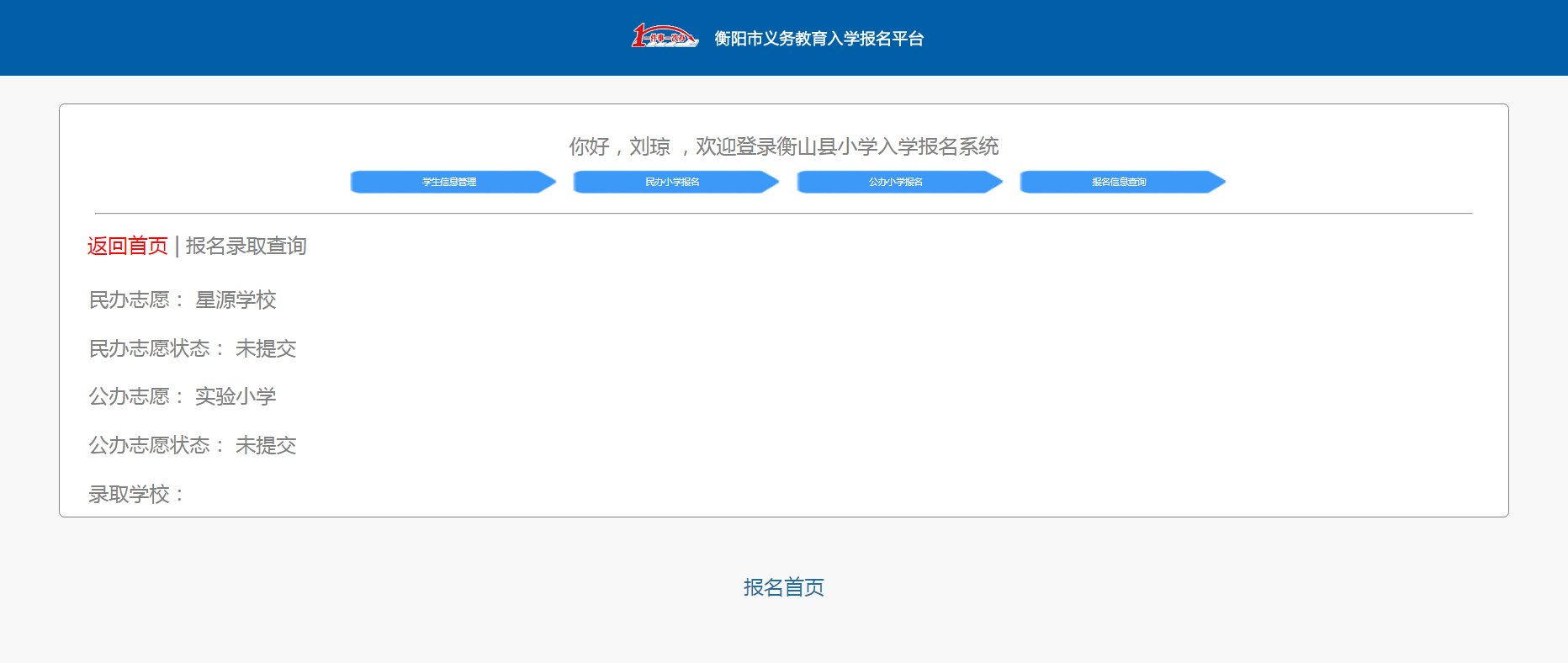Click the 衡阳市义务教育入学报名平台 header title
The width and height of the screenshot is (1568, 663).
click(818, 39)
